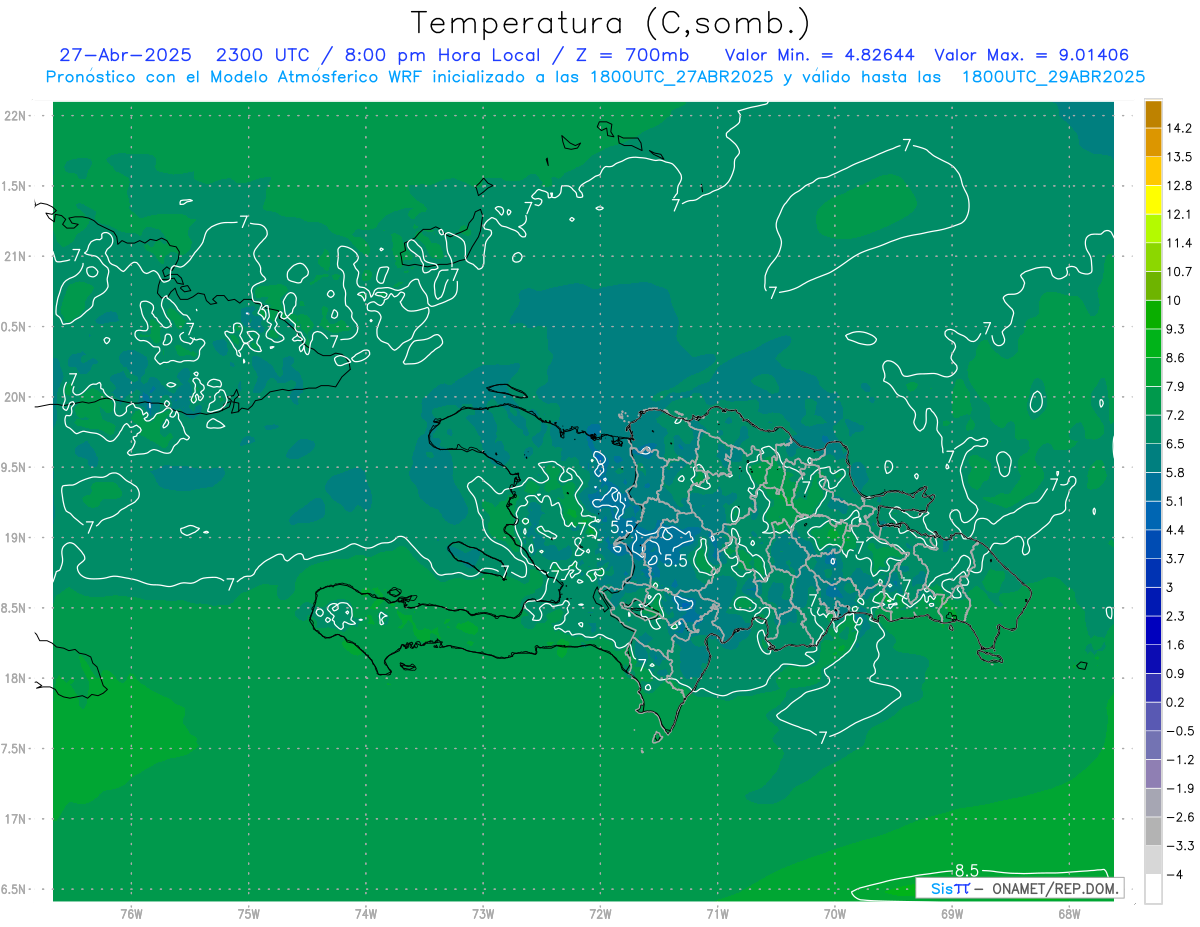Click the "20N" latitude axis label
Image resolution: width=1200 pixels, height=927 pixels.
click(x=16, y=398)
